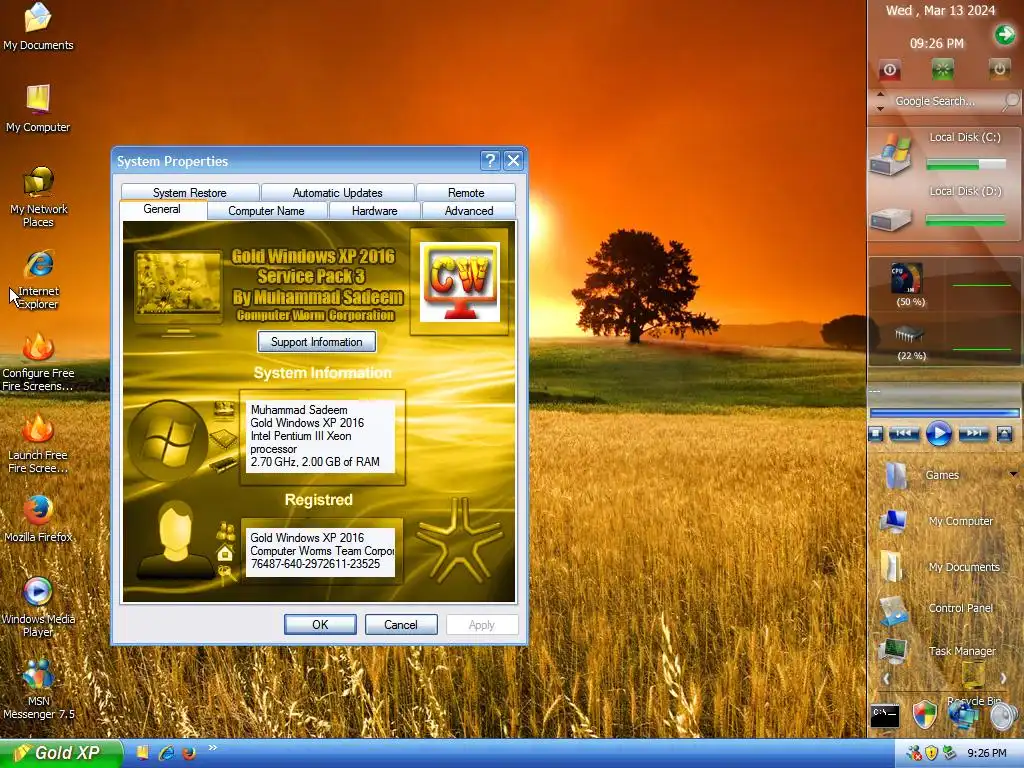Viewport: 1024px width, 768px height.
Task: Click the eject button in sidebar player
Action: coord(1004,433)
